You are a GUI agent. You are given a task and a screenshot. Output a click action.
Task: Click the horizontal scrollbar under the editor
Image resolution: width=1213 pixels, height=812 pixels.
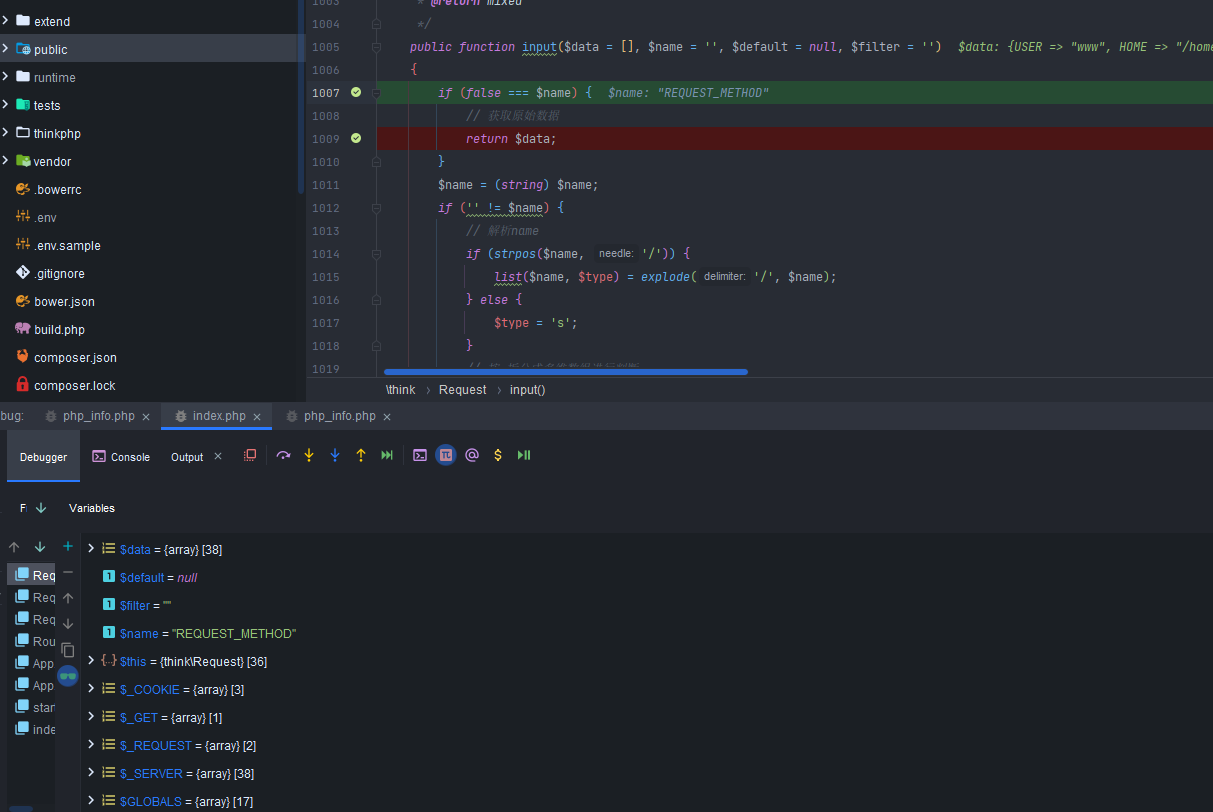pyautogui.click(x=565, y=372)
